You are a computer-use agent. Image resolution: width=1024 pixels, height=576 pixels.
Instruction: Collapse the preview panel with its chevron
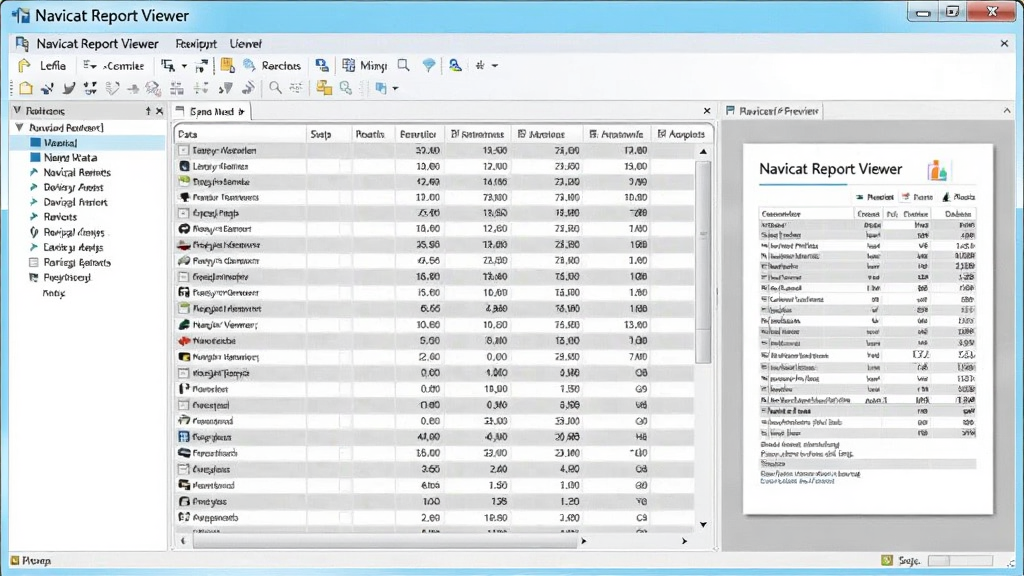pos(1006,111)
